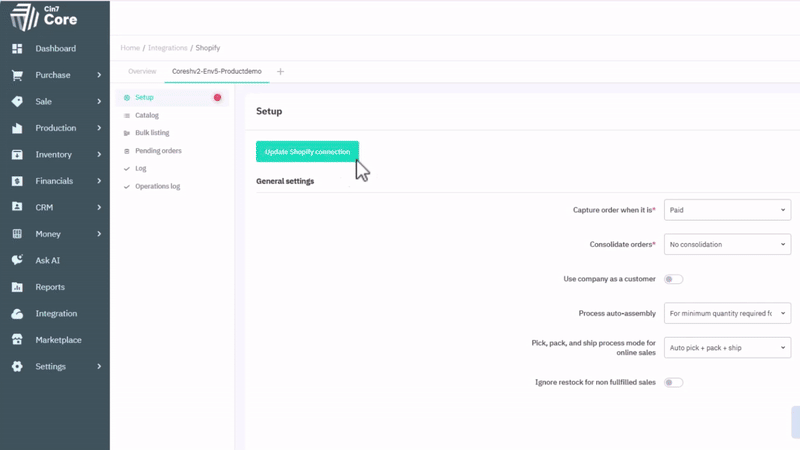Click the Log checkmark icon
800x450 pixels.
click(127, 168)
